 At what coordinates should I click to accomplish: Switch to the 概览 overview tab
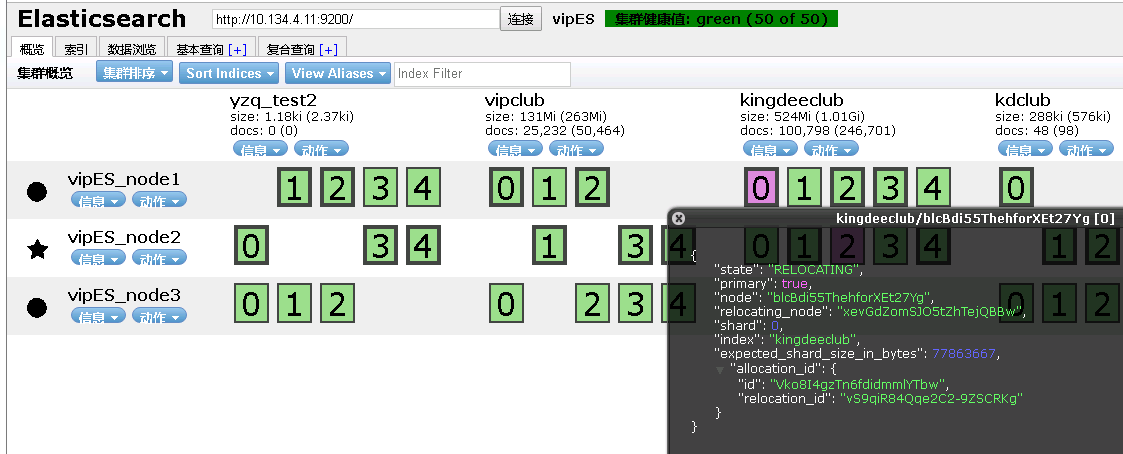click(32, 49)
